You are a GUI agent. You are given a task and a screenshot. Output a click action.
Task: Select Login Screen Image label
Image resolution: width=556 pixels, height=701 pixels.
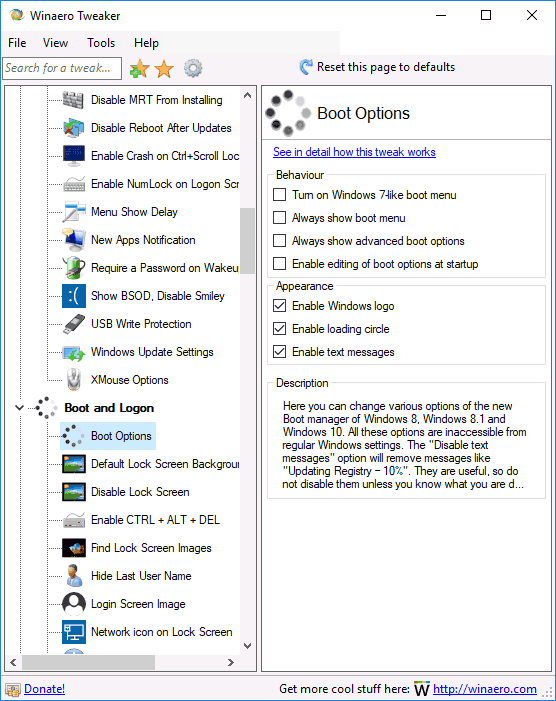coord(138,604)
